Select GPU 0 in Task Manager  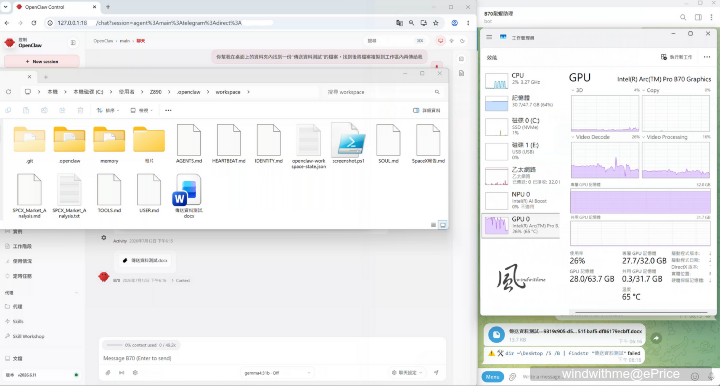coord(521,225)
